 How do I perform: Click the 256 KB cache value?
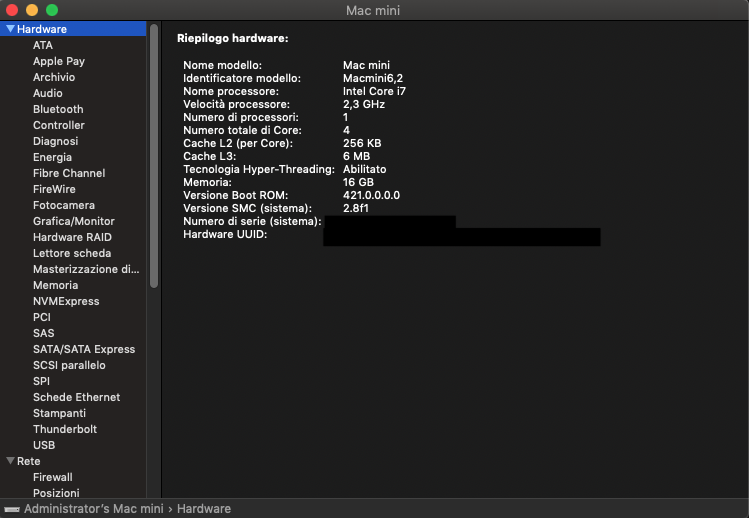coord(362,143)
